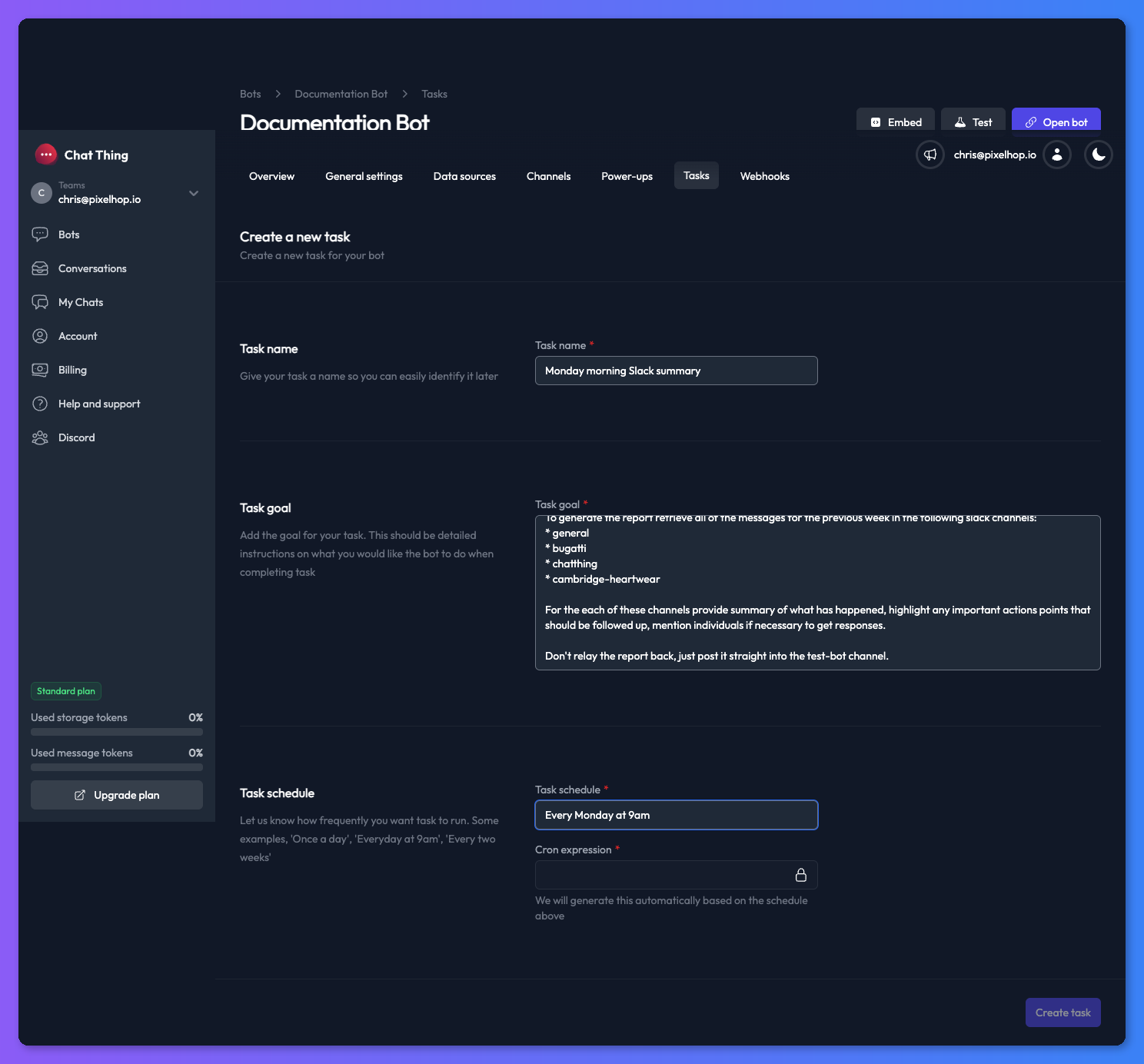Click the Create task button
Image resolution: width=1144 pixels, height=1064 pixels.
1063,1012
